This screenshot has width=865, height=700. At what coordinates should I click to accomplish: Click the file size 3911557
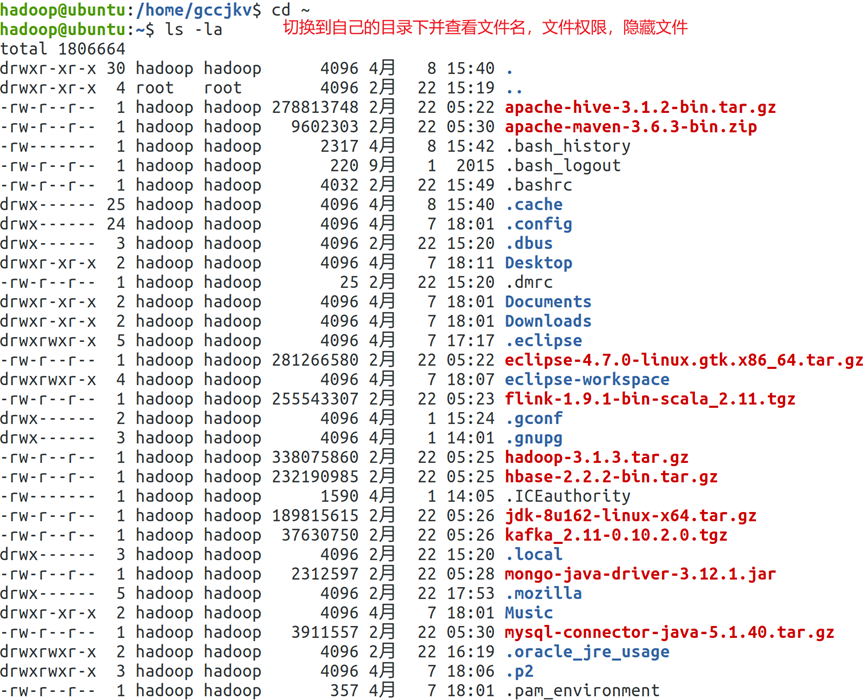[325, 632]
